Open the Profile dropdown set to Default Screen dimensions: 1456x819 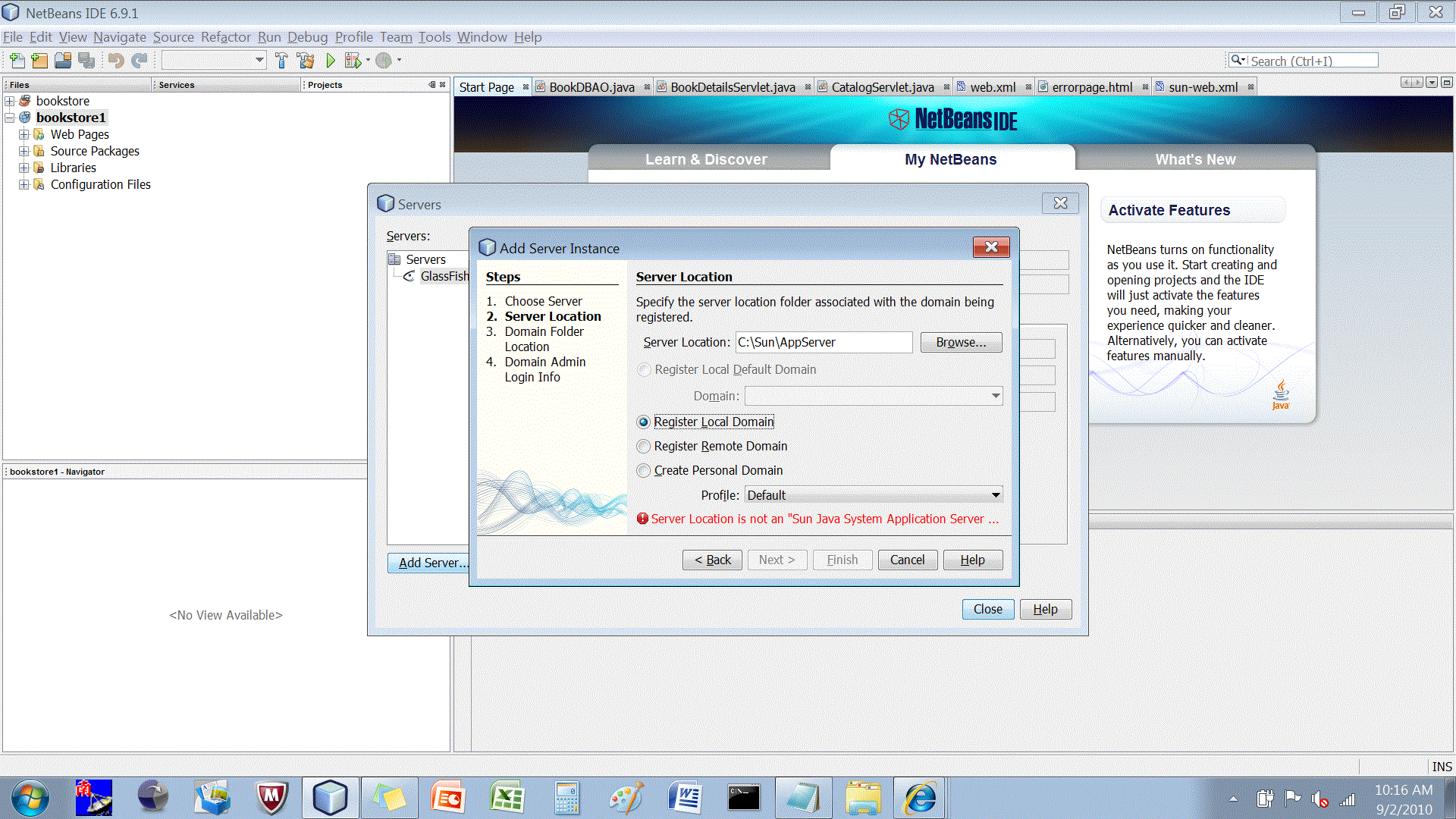coord(873,495)
